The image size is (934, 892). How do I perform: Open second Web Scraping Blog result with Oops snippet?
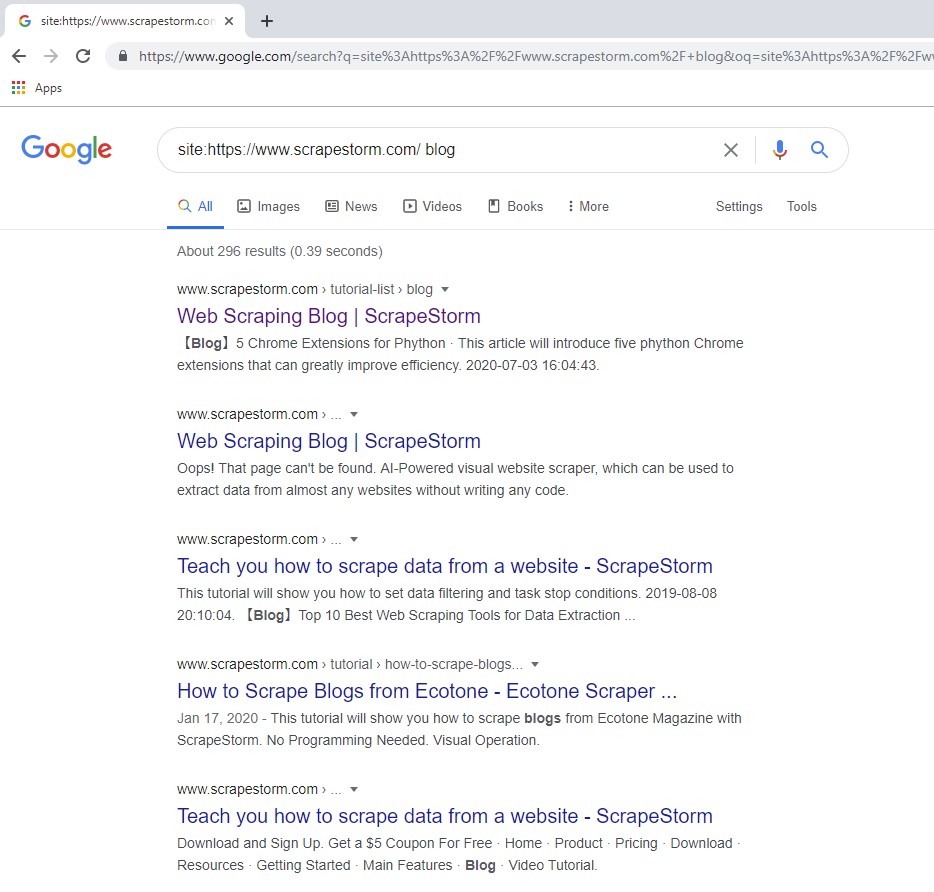pos(329,441)
